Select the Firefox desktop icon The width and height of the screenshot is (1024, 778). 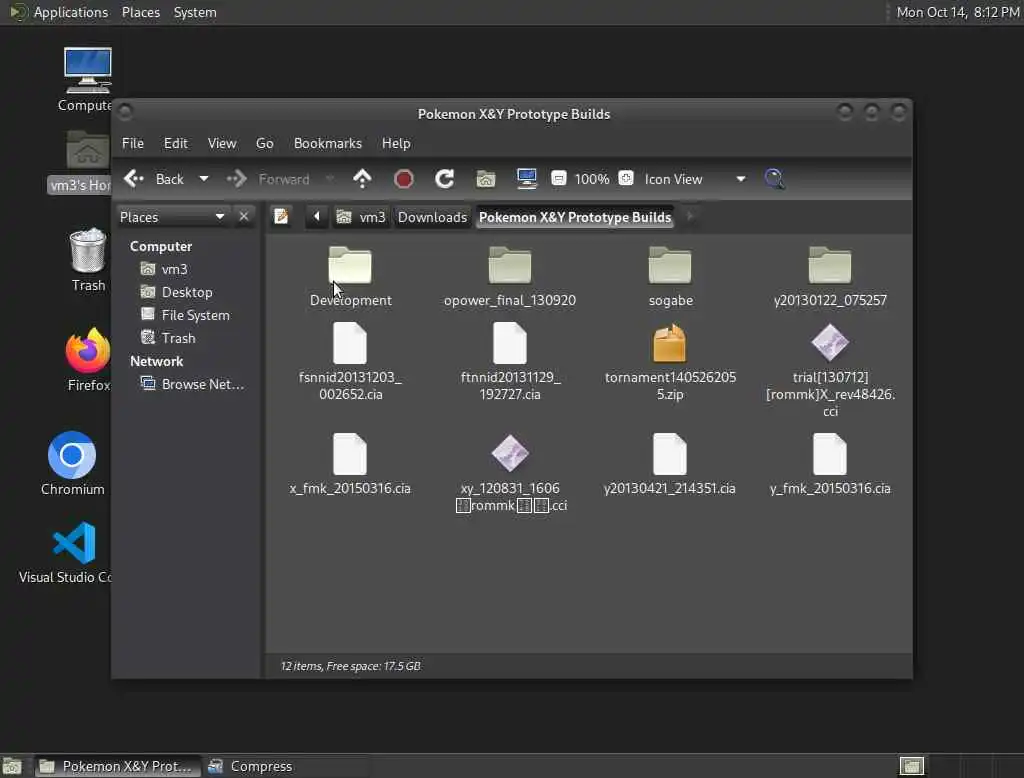click(x=88, y=359)
